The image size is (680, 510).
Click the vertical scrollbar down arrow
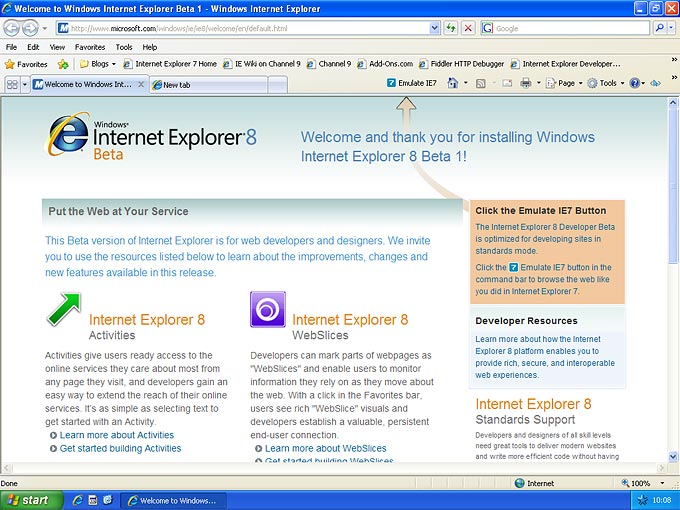(x=673, y=456)
